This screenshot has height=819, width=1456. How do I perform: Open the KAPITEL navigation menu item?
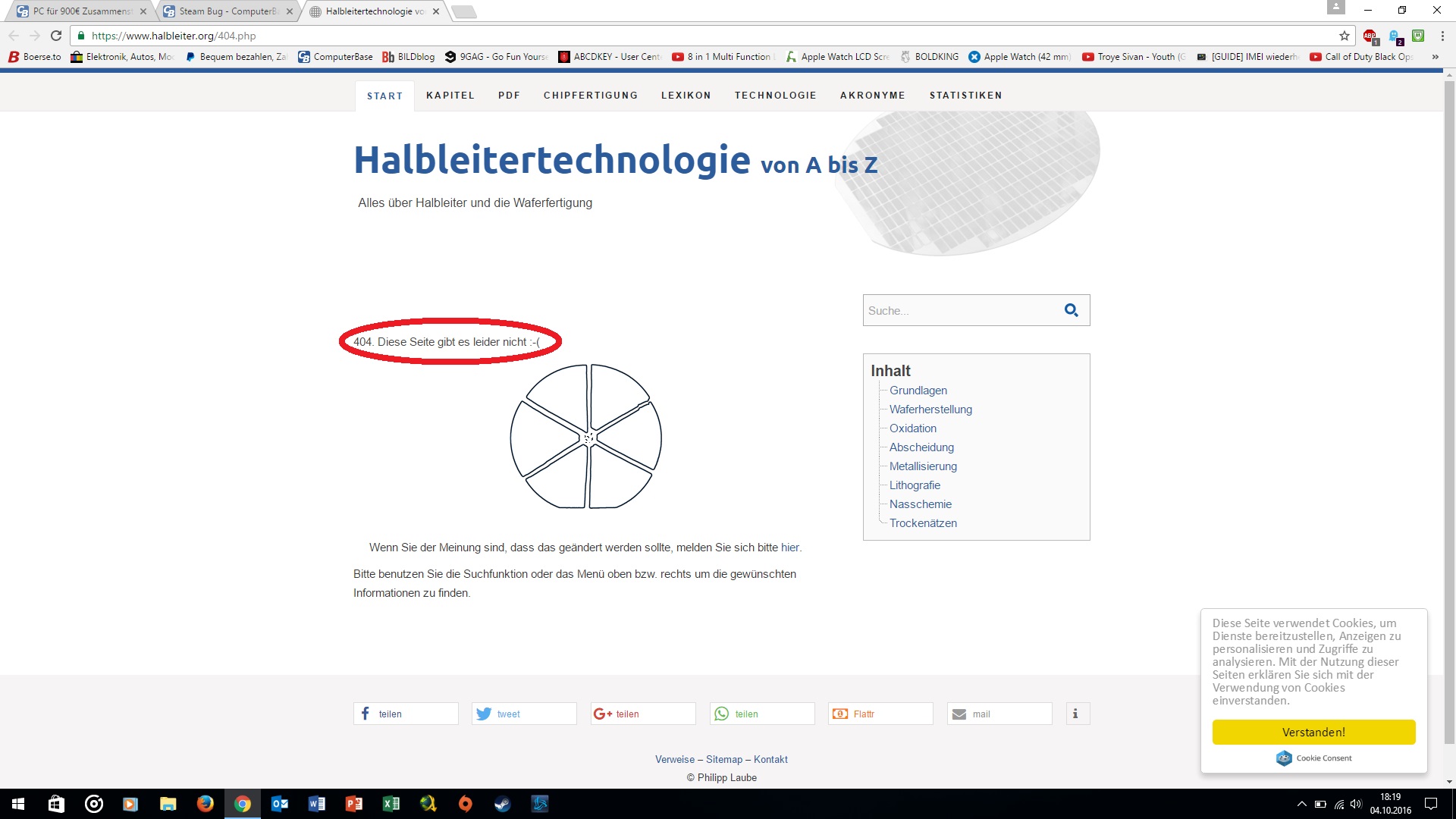[450, 96]
